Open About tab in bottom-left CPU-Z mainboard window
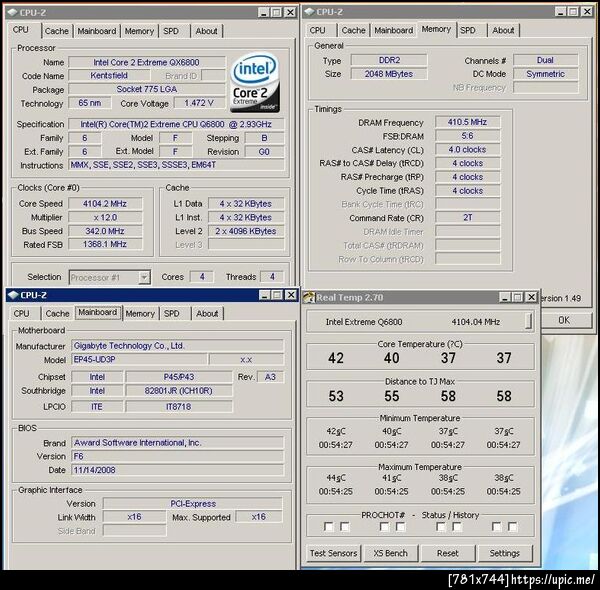600x590 pixels. 207,313
